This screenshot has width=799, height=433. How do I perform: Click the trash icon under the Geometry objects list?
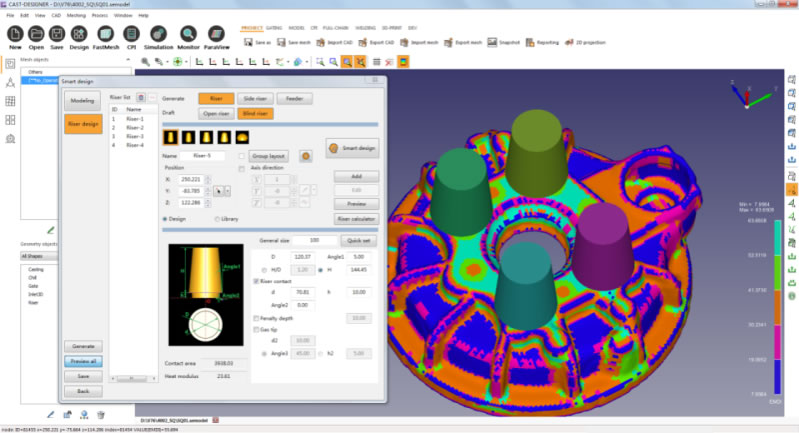click(101, 415)
